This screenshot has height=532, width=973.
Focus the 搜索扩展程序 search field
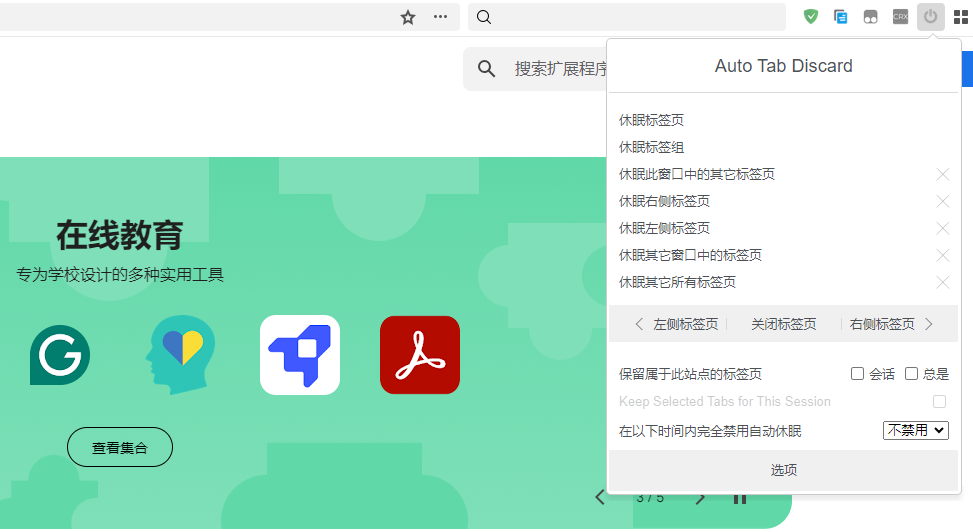535,69
